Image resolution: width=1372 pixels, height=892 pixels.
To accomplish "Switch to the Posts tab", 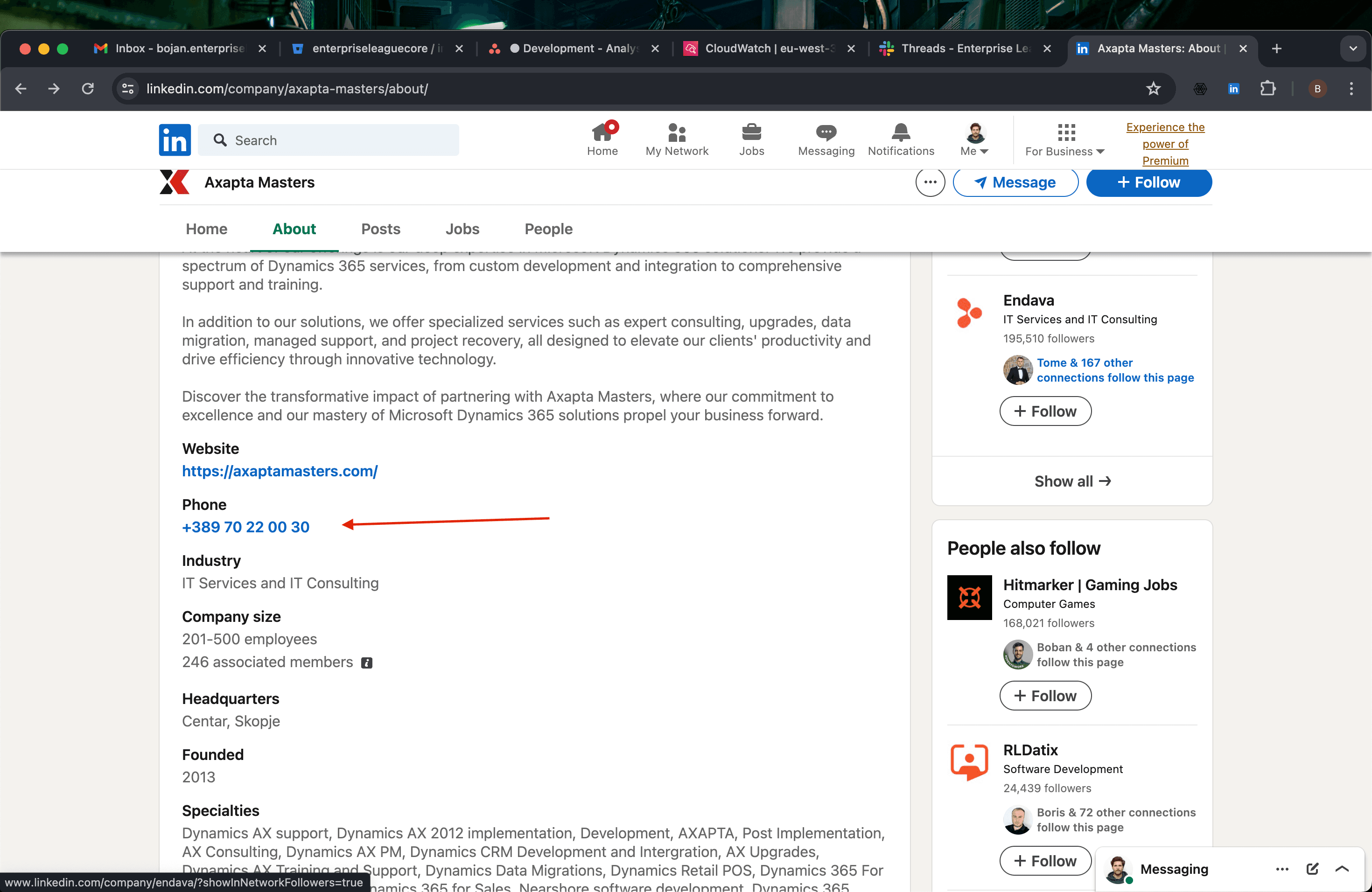I will [x=380, y=229].
